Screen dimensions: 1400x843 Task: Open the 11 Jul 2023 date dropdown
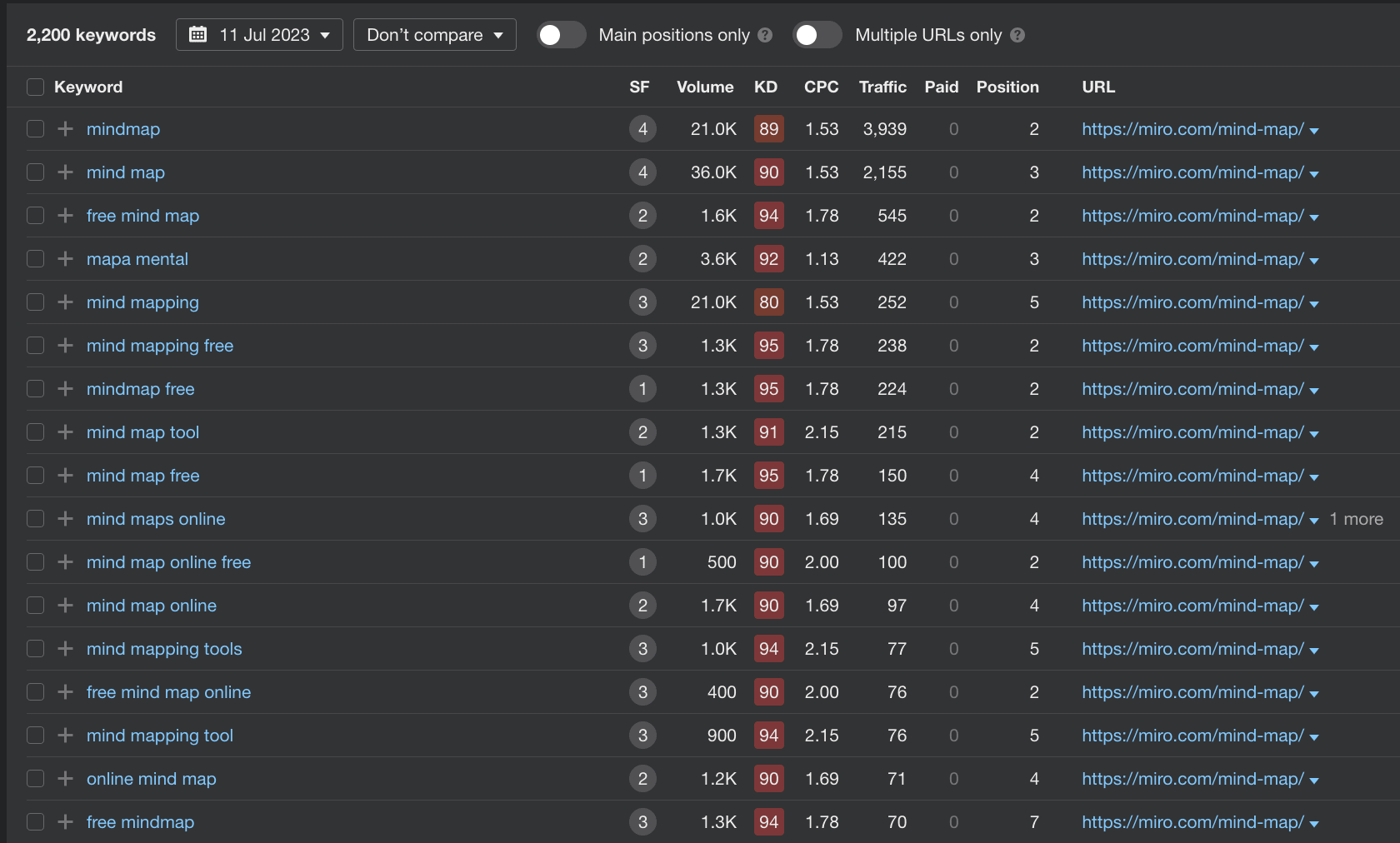(x=259, y=34)
